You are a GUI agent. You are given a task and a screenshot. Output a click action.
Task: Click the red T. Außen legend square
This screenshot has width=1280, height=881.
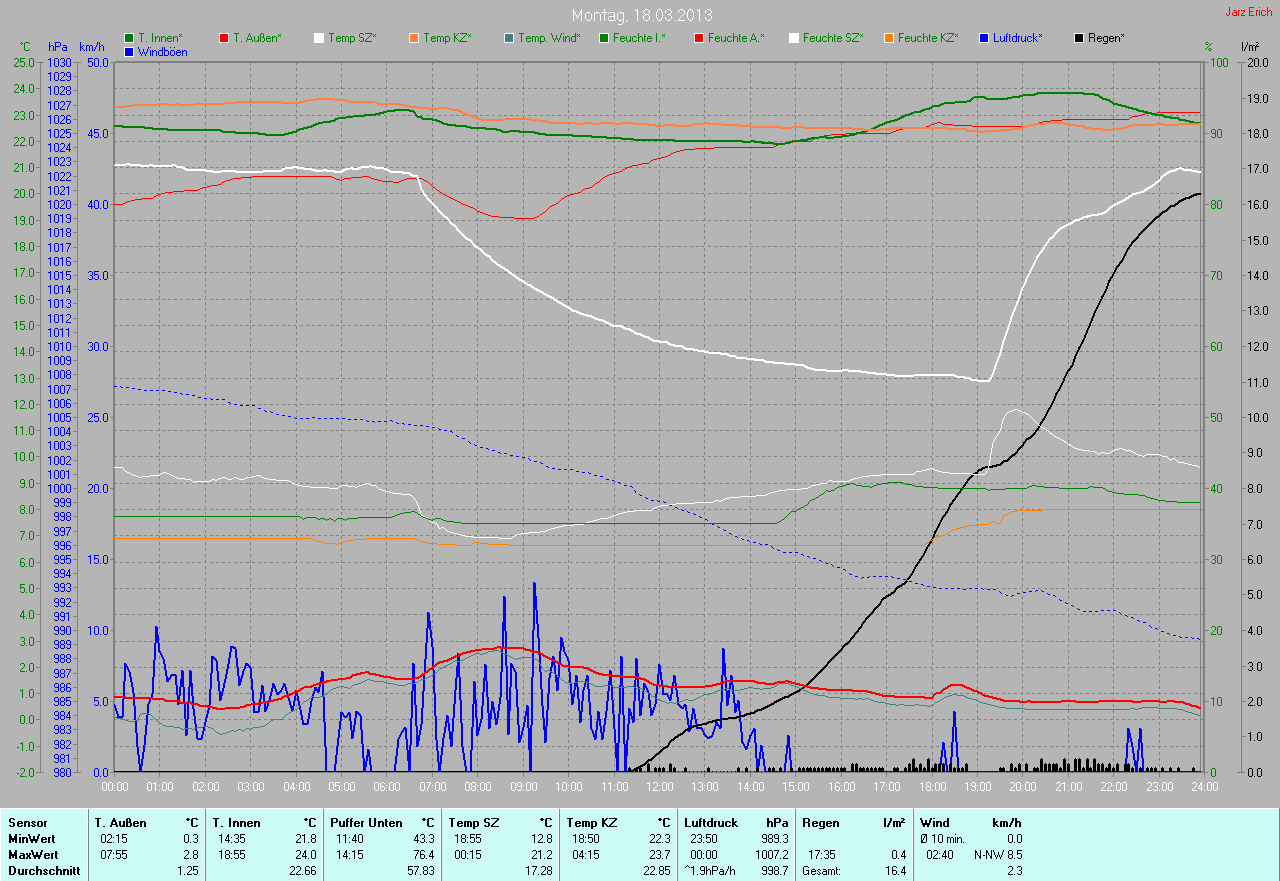224,38
